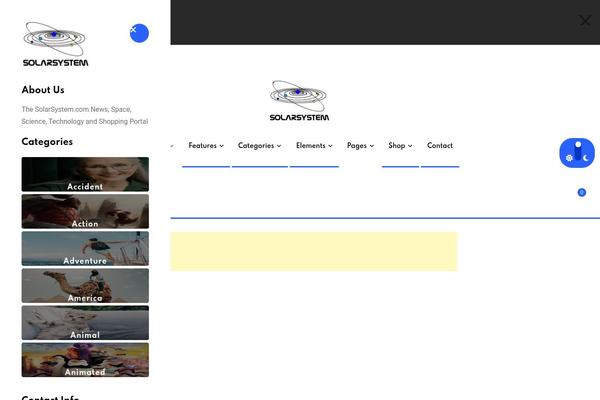Open the Action category thumbnail
600x400 pixels.
click(x=85, y=211)
